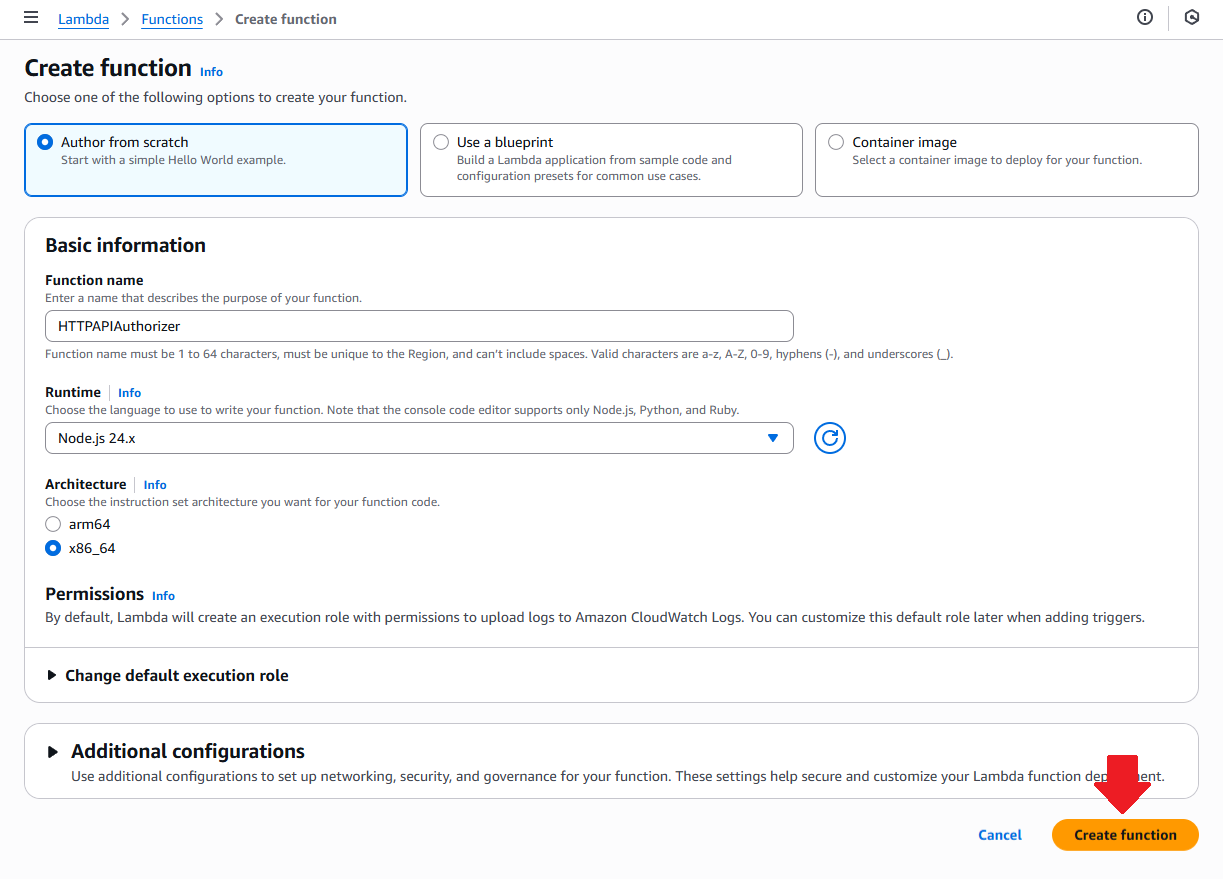
Task: Expand Change default execution role
Action: tap(168, 676)
